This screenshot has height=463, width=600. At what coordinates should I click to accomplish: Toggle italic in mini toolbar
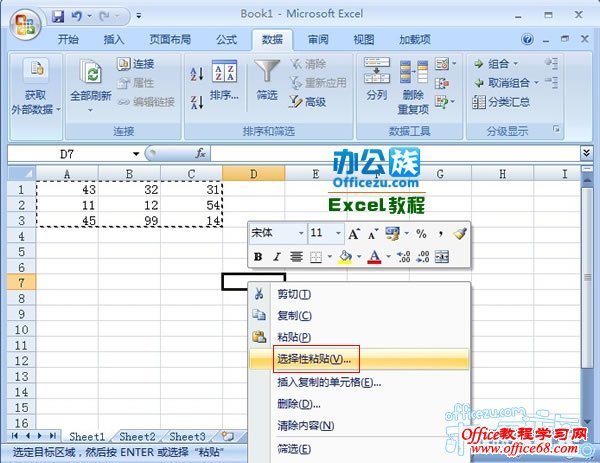coord(277,256)
